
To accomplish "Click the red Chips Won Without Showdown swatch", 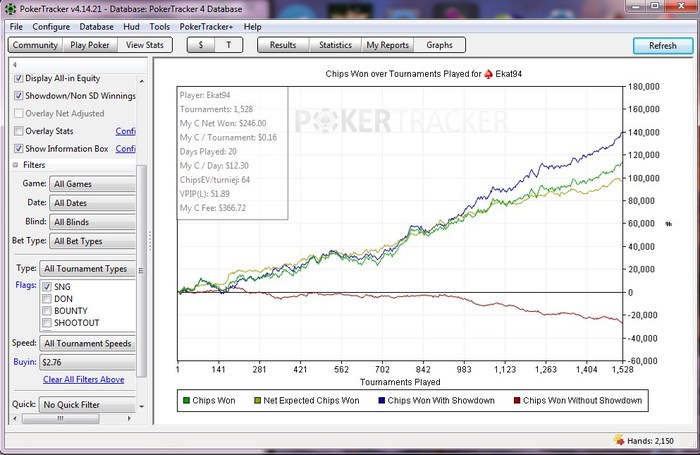I will click(x=517, y=401).
